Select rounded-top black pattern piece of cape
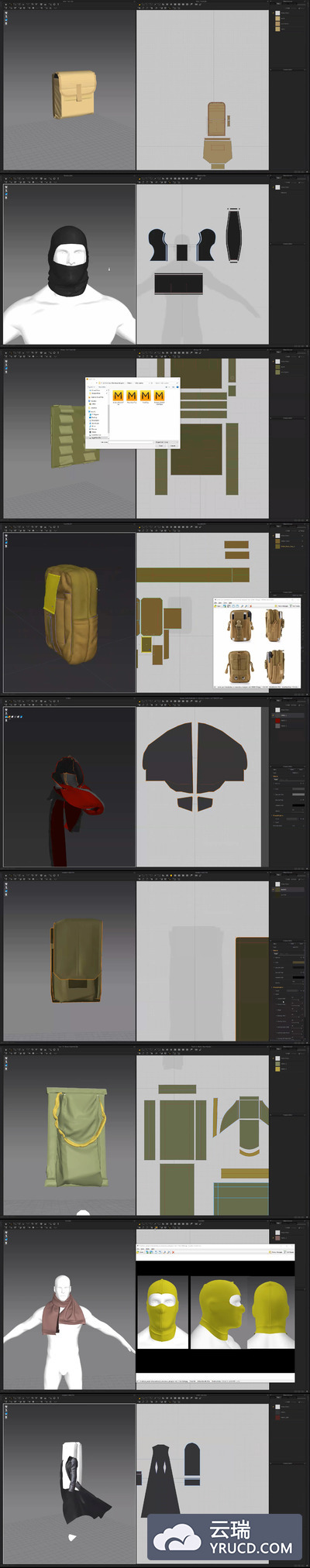Screen dimensions: 310x1568 tap(191, 1463)
